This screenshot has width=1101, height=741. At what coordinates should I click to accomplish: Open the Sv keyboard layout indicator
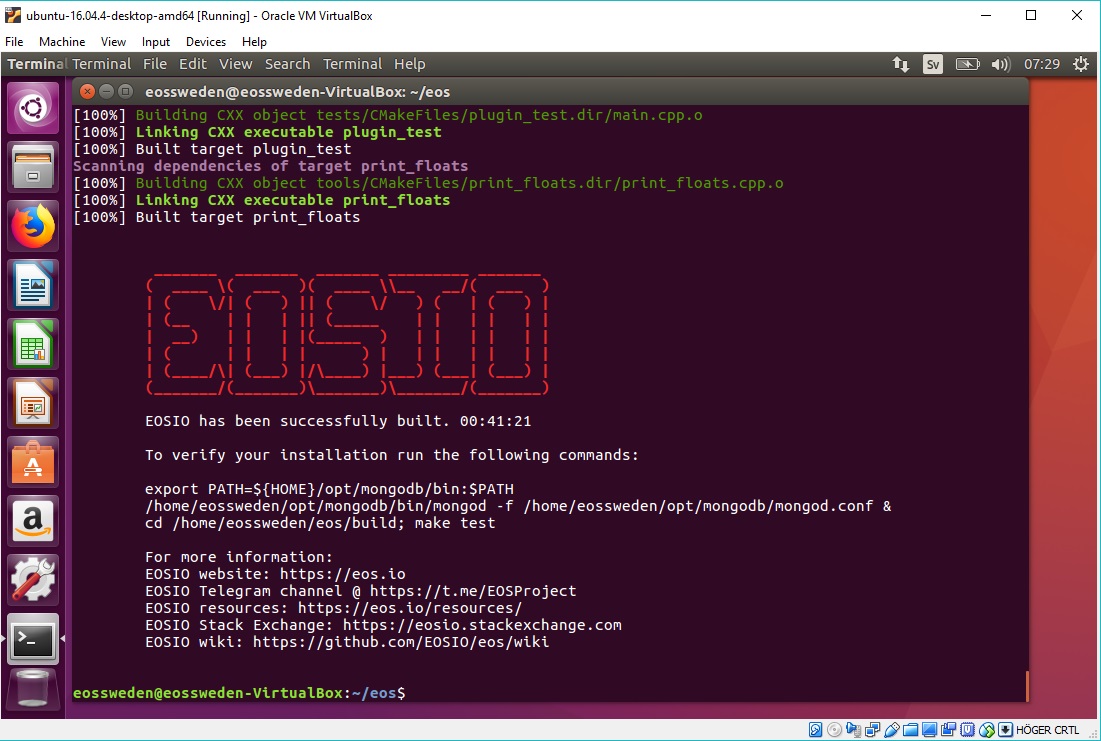click(x=932, y=65)
